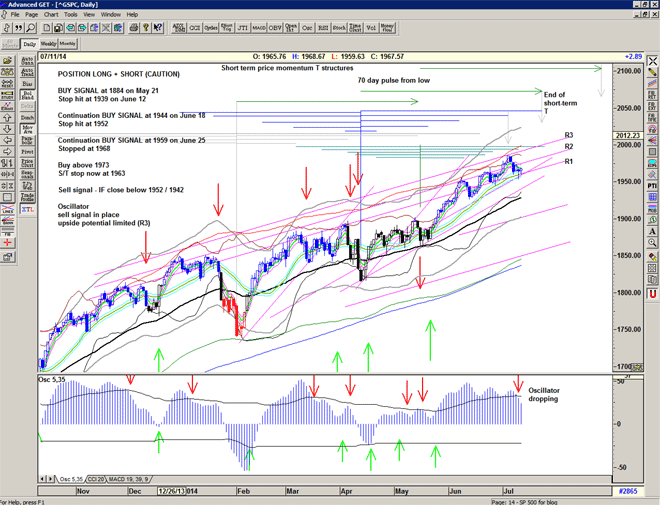This screenshot has width=660, height=505.
Task: Switch chart to Monthly timeframe
Action: (x=67, y=44)
